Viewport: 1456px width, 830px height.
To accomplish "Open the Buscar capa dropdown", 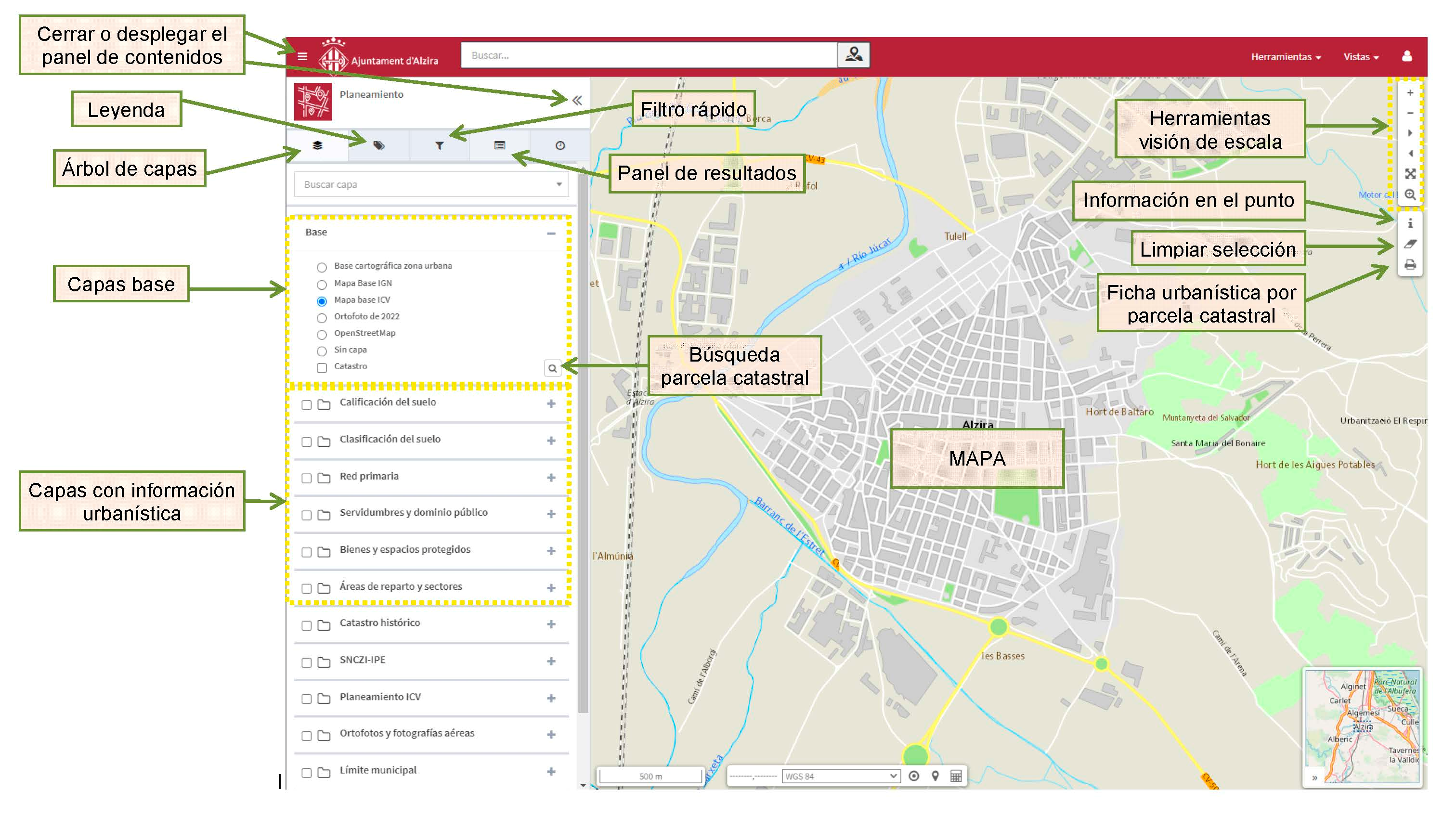I will pyautogui.click(x=431, y=185).
